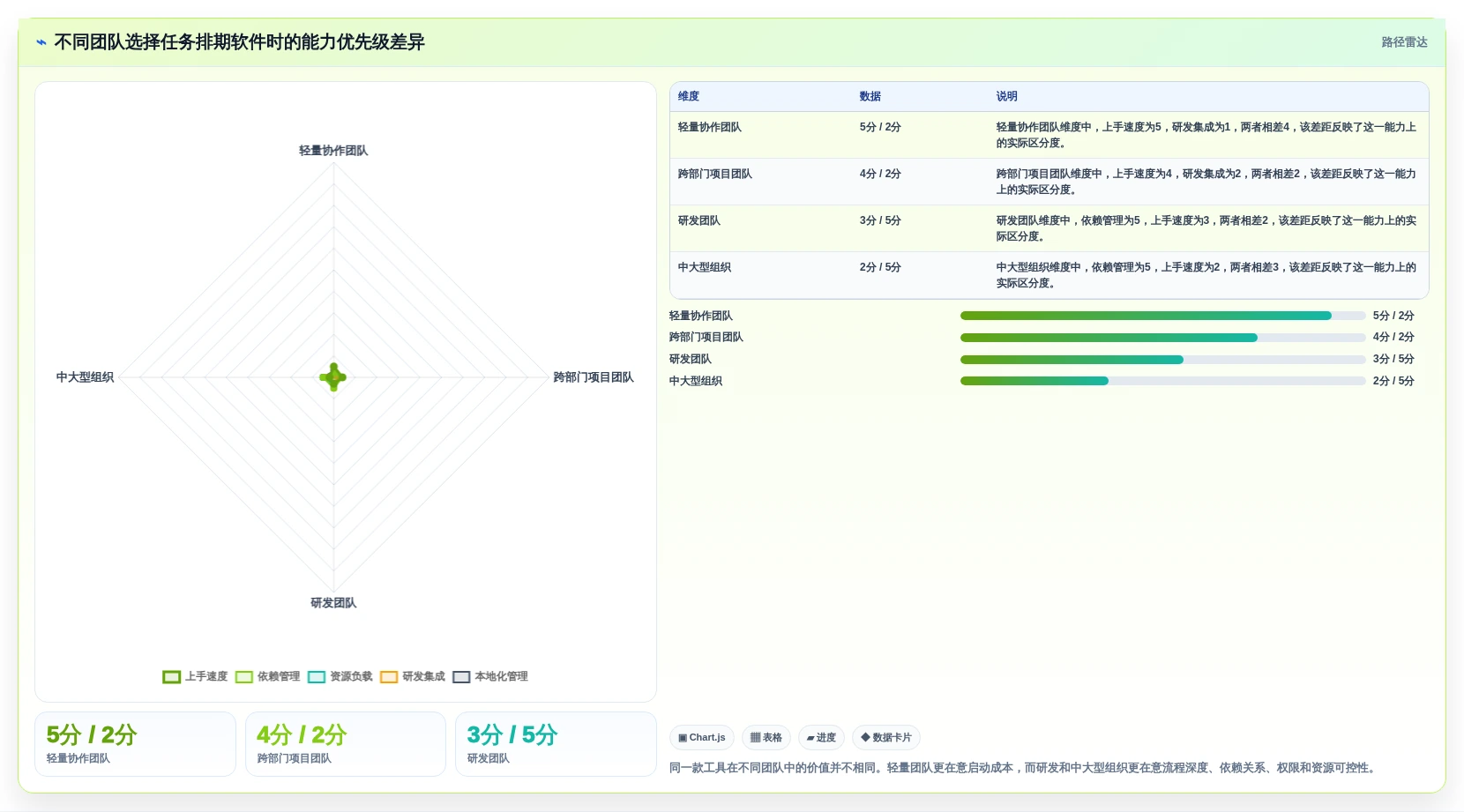Click the radar chart 跨部门项目团队 axis label
Image resolution: width=1464 pixels, height=812 pixels.
[x=594, y=377]
